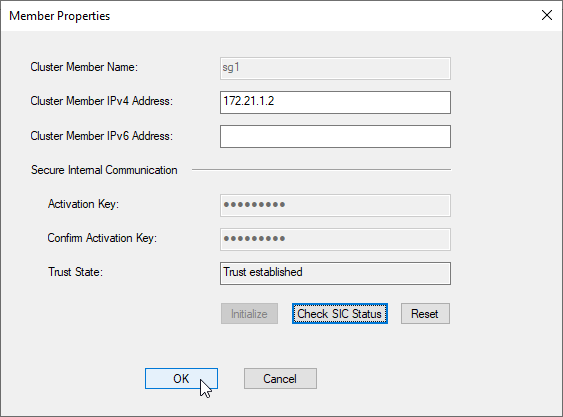This screenshot has height=417, width=563.
Task: Click the Activation Key label text
Action: click(83, 204)
